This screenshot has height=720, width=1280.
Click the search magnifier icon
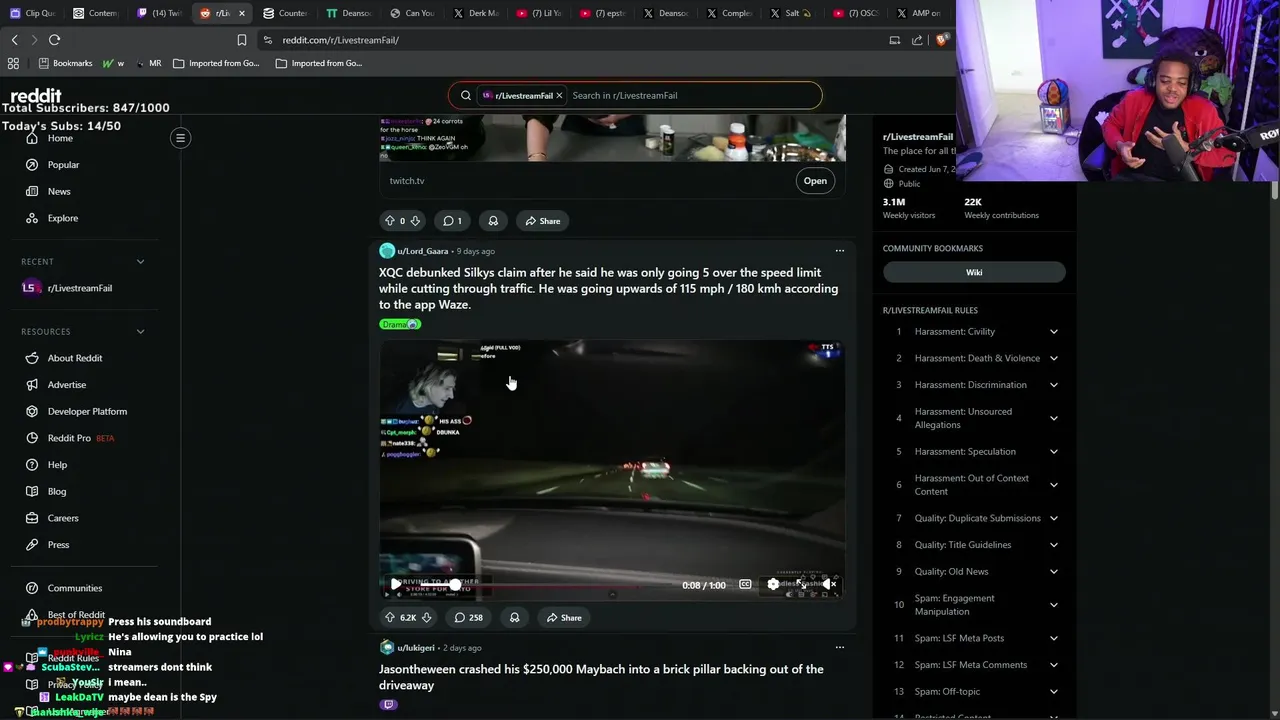[466, 95]
